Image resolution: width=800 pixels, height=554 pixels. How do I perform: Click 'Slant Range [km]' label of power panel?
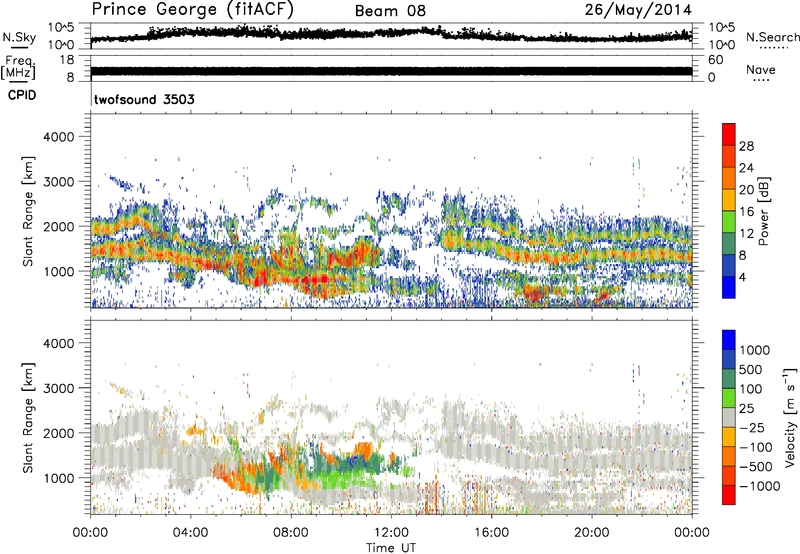[28, 211]
